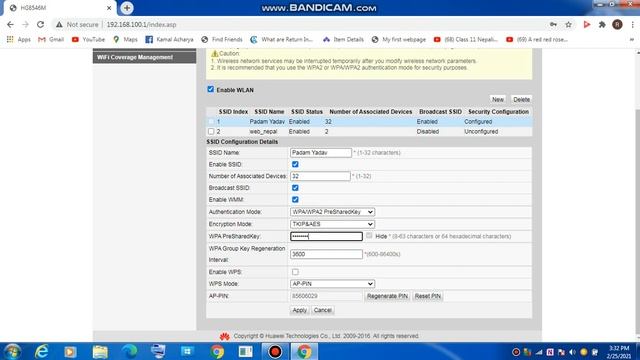Viewport: 640px width, 360px height.
Task: Open the Kamal Acharya Facebook bookmark
Action: click(169, 40)
